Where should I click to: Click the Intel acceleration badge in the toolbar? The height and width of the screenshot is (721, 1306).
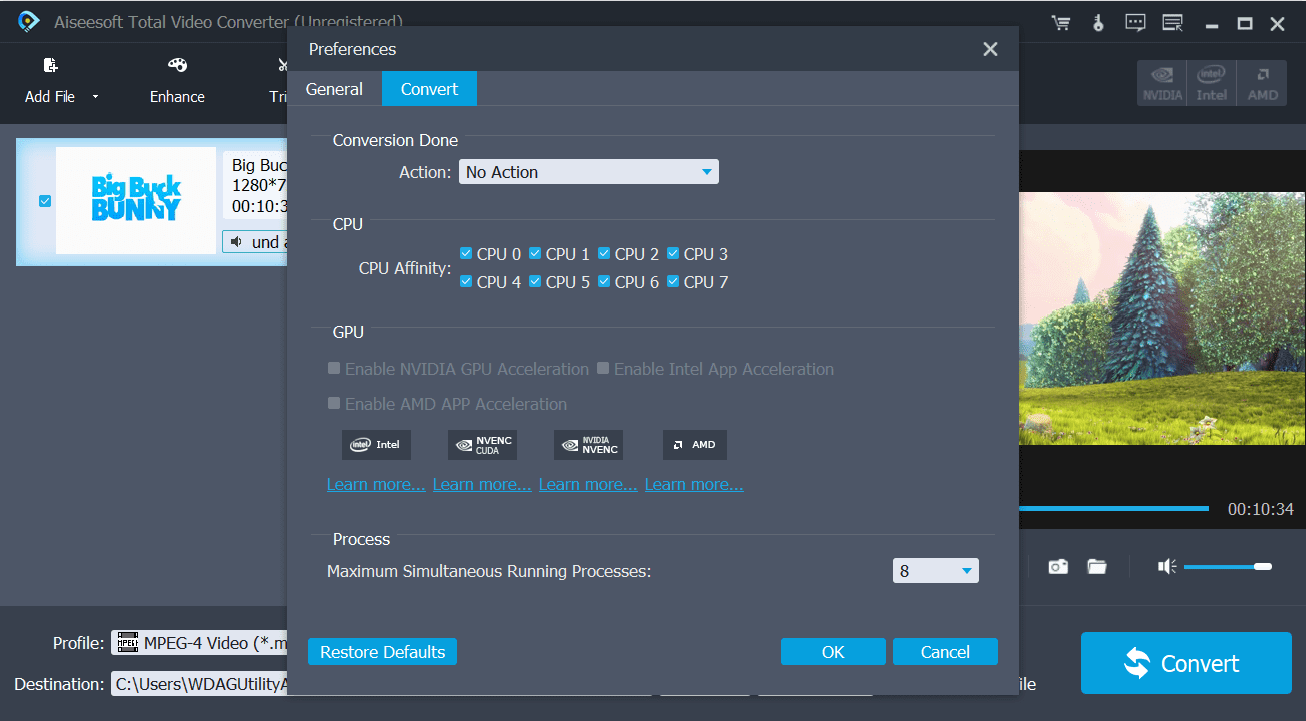1212,83
